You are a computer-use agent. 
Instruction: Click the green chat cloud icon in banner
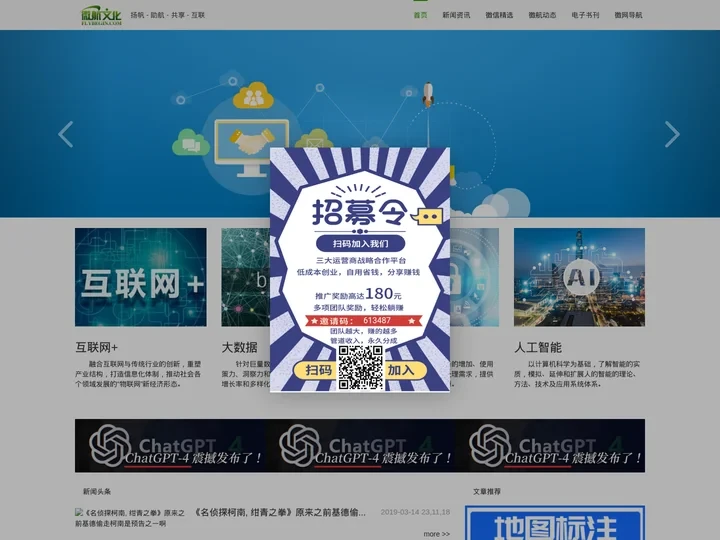pyautogui.click(x=191, y=142)
